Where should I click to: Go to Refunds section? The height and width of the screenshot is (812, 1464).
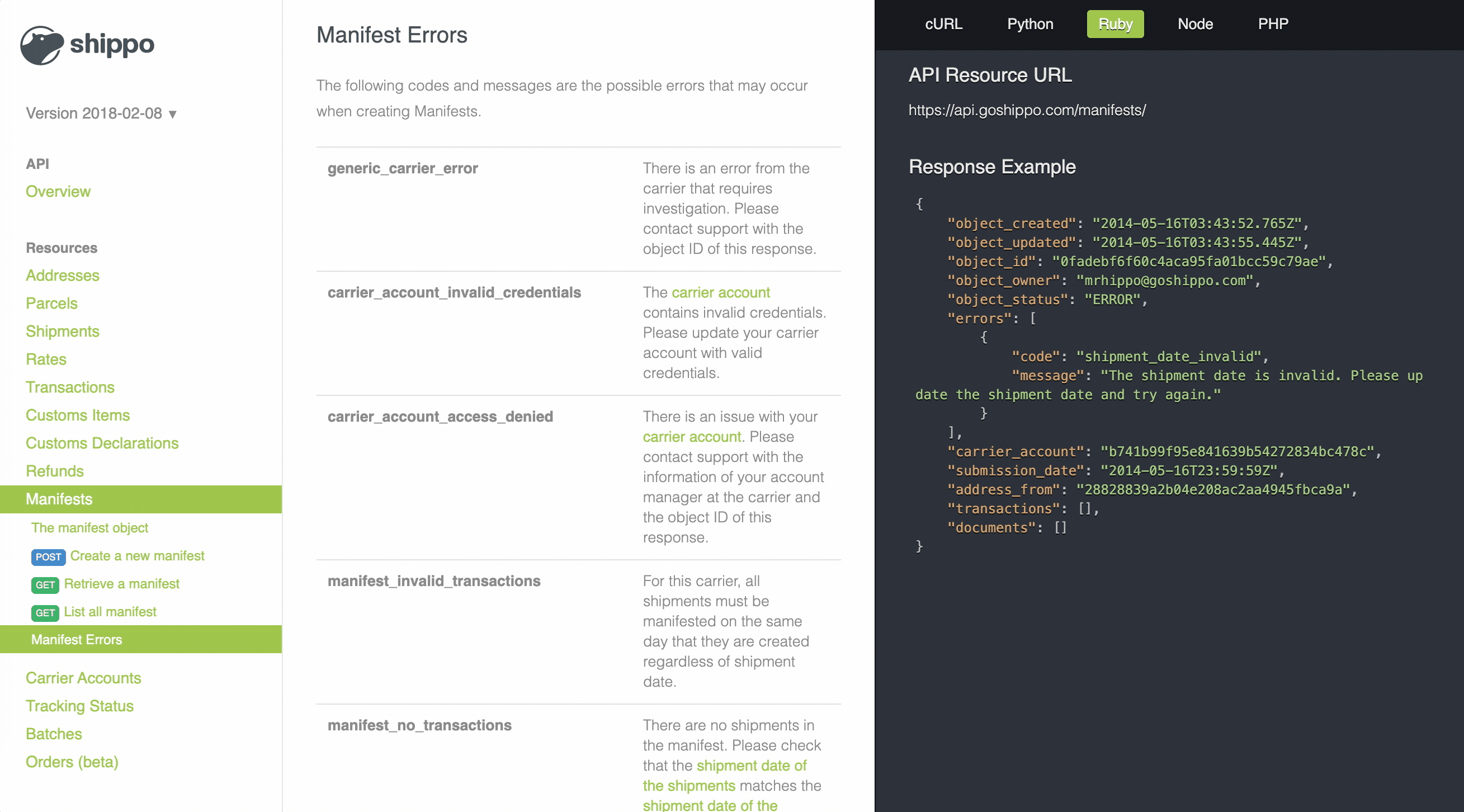pos(55,471)
